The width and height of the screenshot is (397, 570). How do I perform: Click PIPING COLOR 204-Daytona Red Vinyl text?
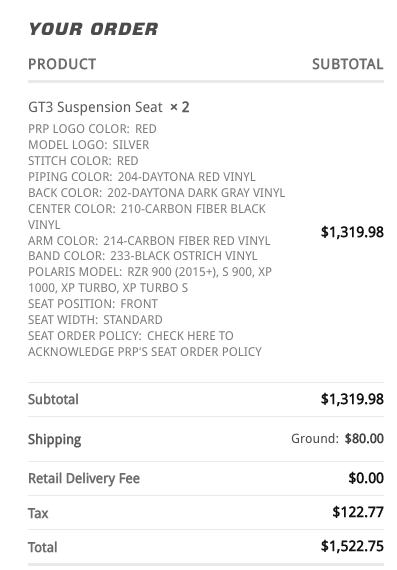[142, 177]
